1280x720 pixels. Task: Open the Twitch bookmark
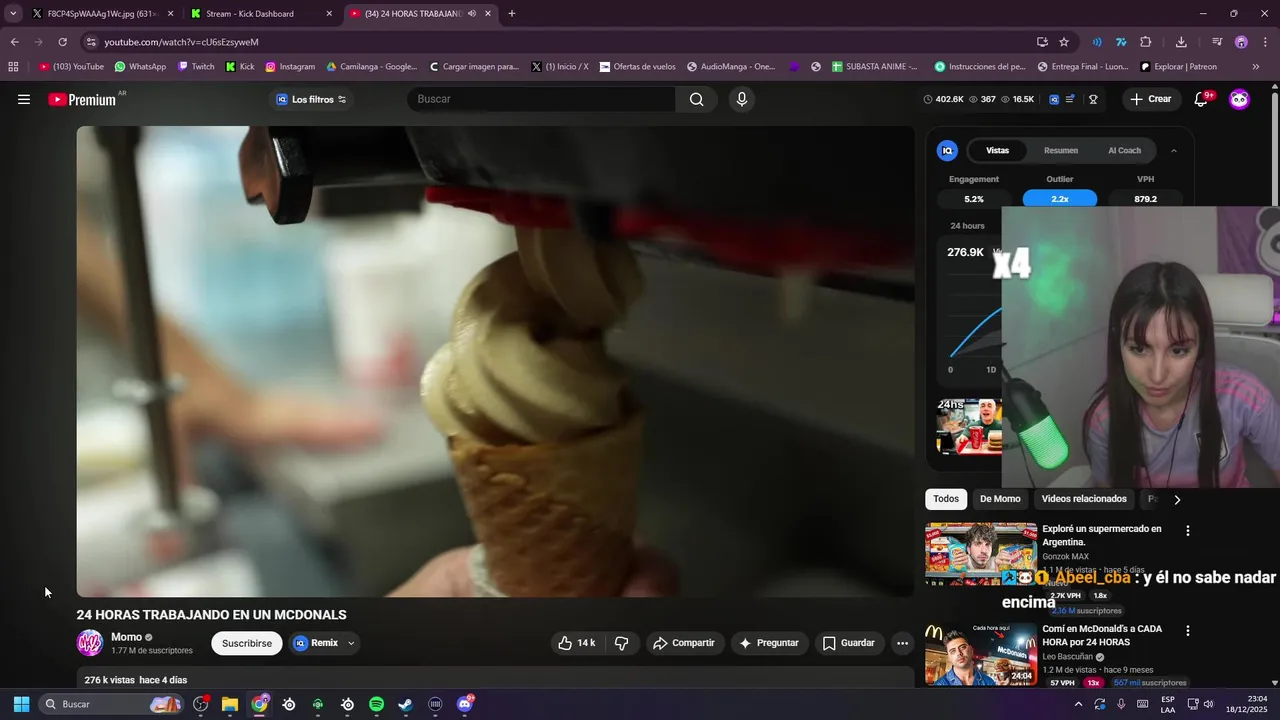coord(196,67)
